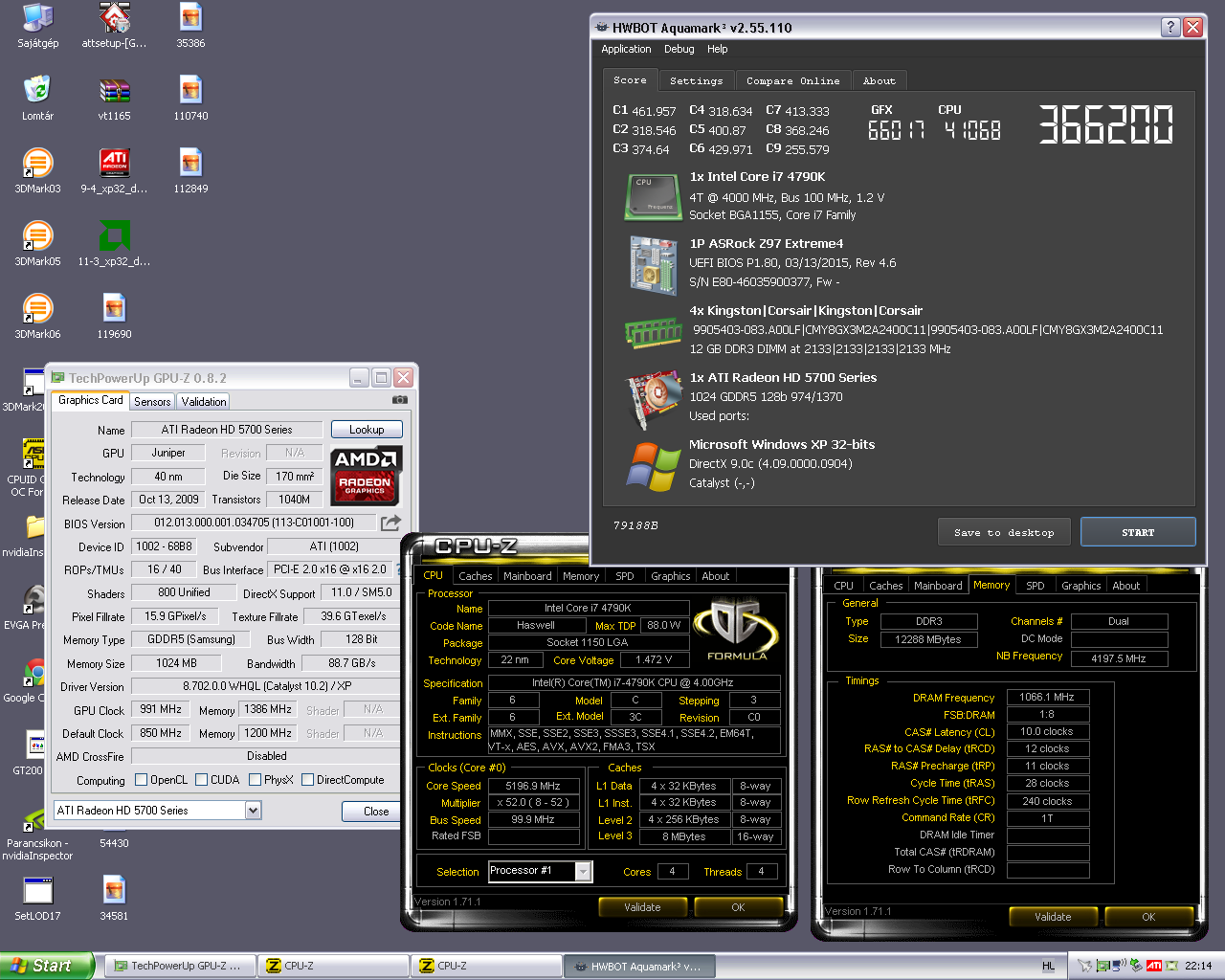Open the Sajátgép desktop icon

[x=37, y=26]
